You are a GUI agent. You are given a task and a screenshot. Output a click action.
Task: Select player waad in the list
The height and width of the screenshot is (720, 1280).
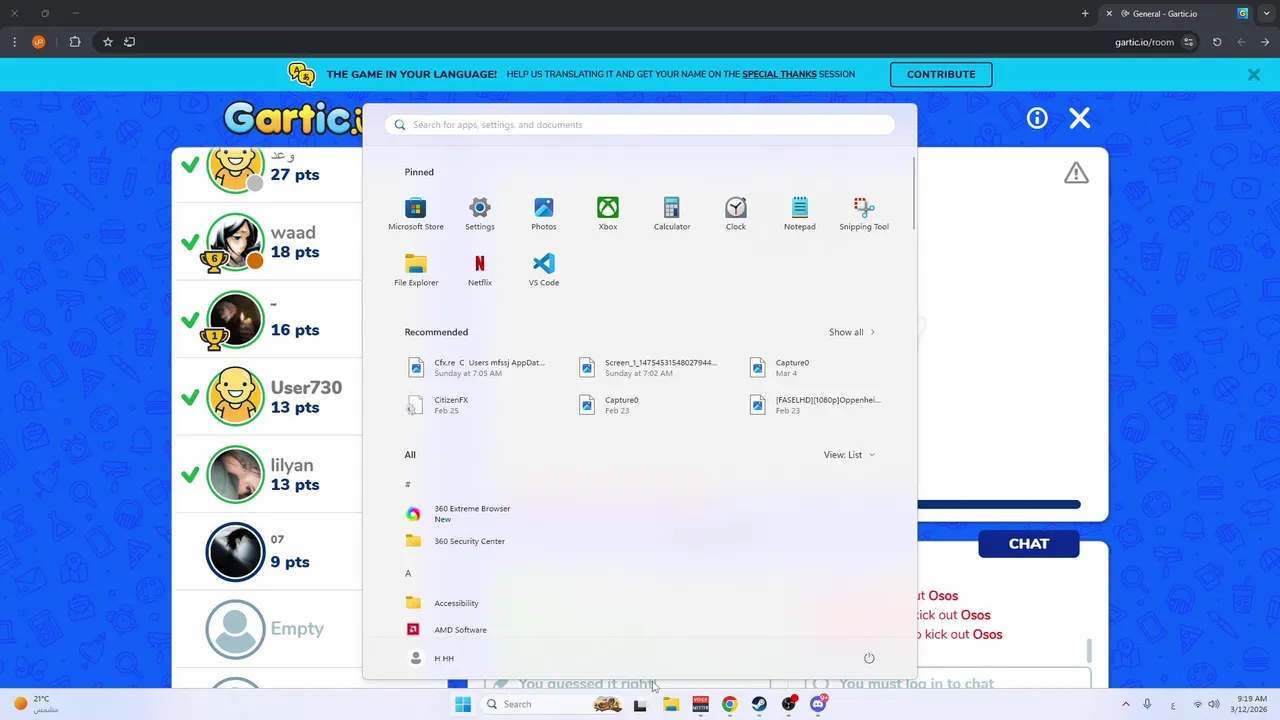coord(268,242)
